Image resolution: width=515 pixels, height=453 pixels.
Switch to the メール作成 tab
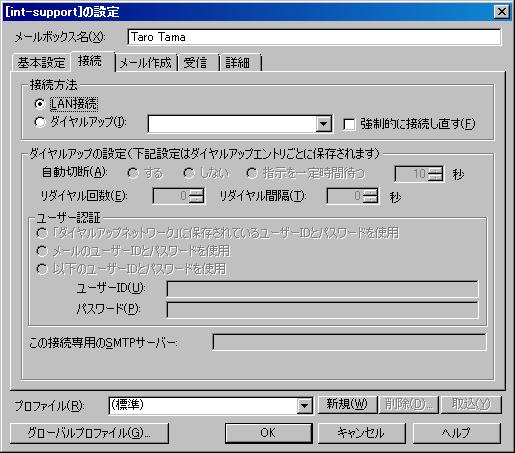(x=145, y=63)
